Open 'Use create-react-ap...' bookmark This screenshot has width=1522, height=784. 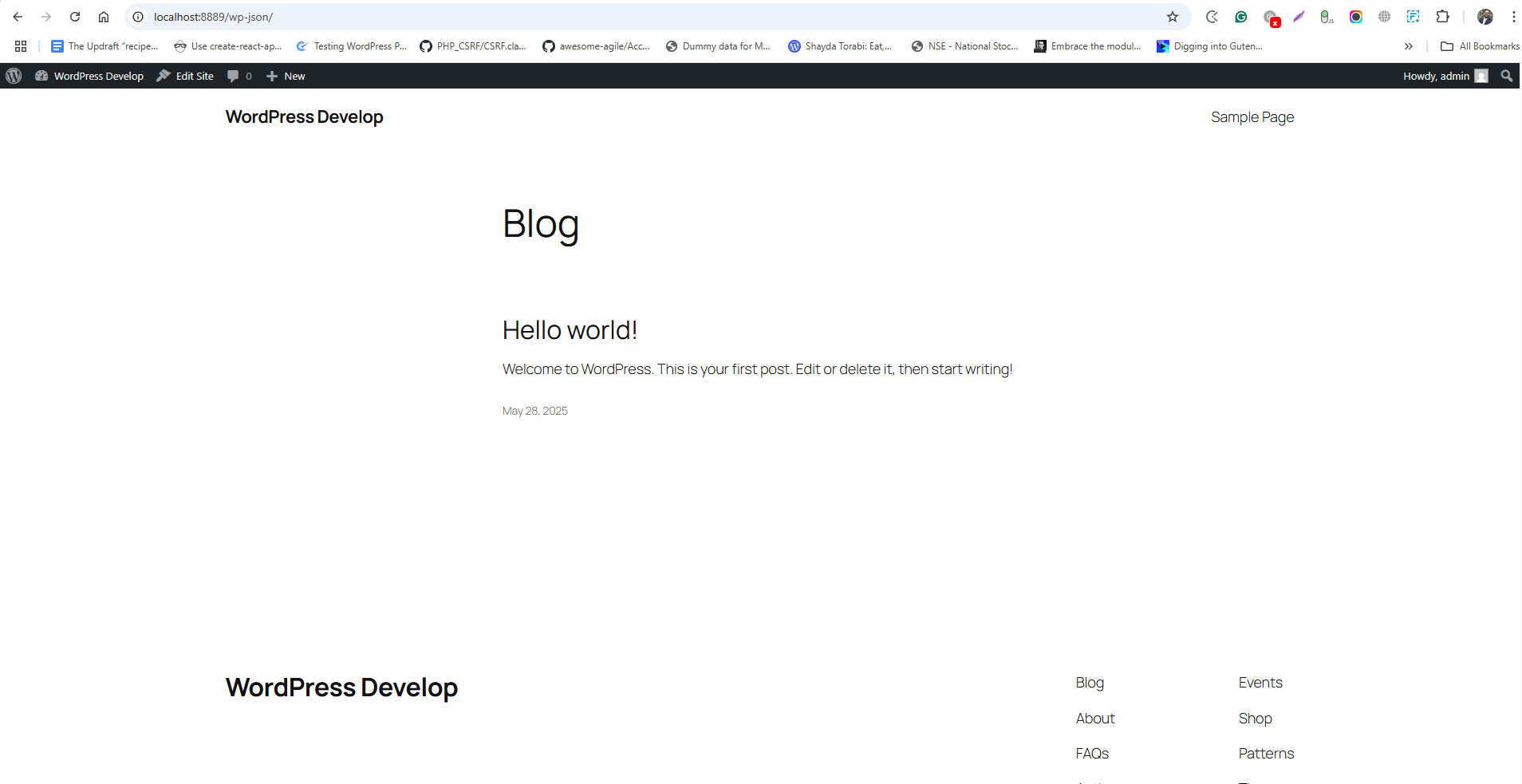(x=228, y=46)
